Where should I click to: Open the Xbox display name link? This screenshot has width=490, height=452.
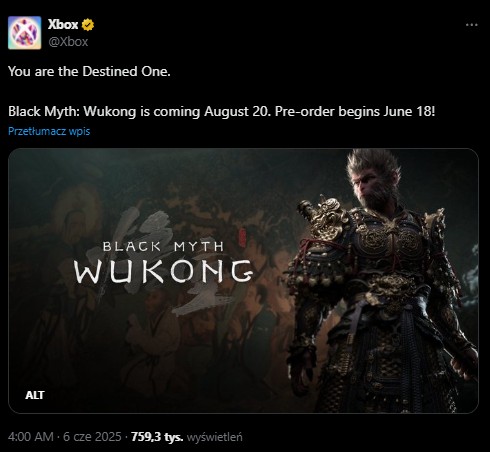click(x=63, y=25)
